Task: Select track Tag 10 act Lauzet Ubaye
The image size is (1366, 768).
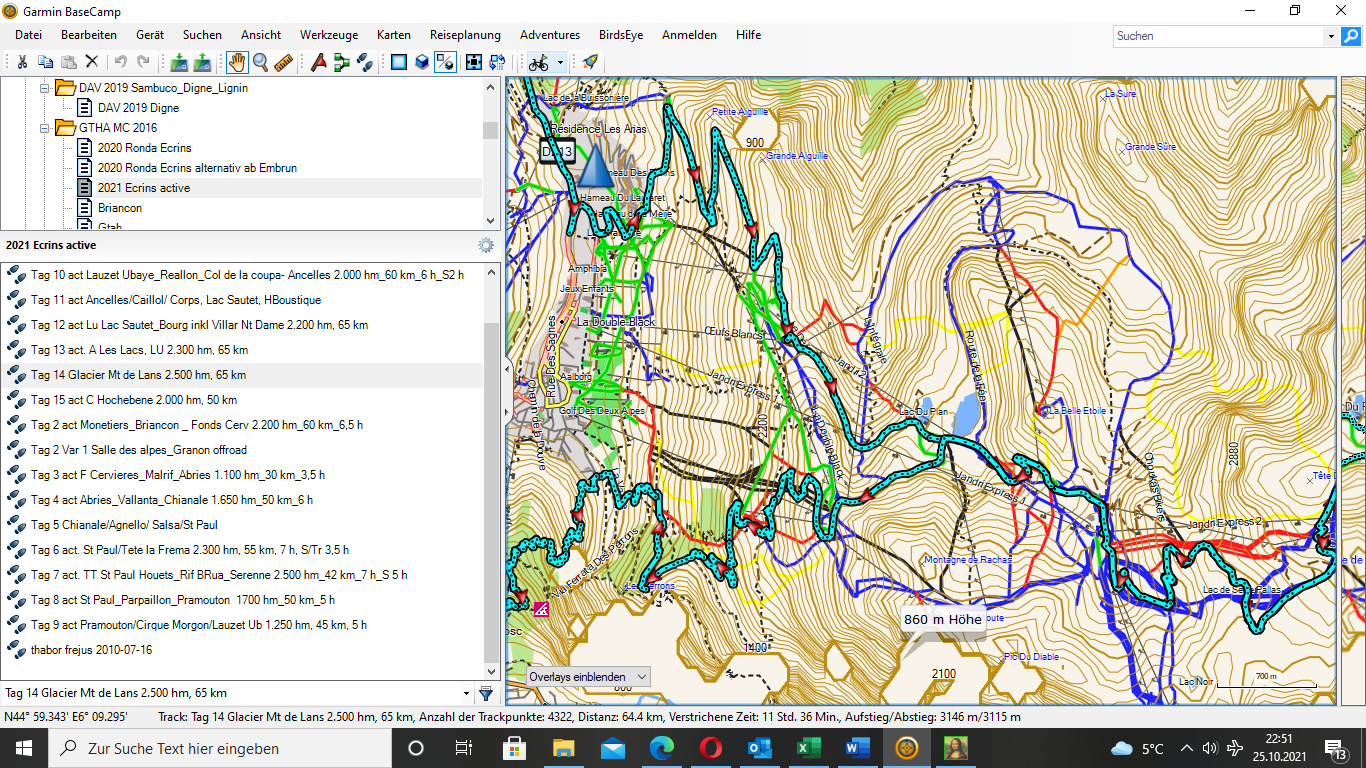Action: click(x=242, y=275)
